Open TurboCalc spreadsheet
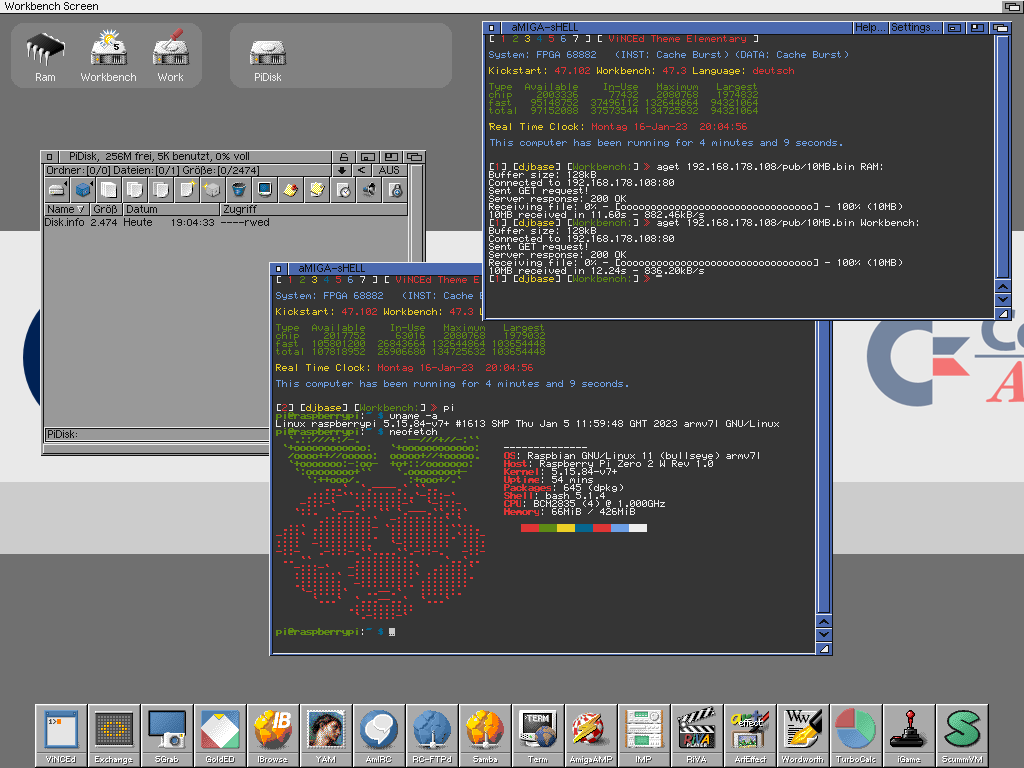 [856, 734]
